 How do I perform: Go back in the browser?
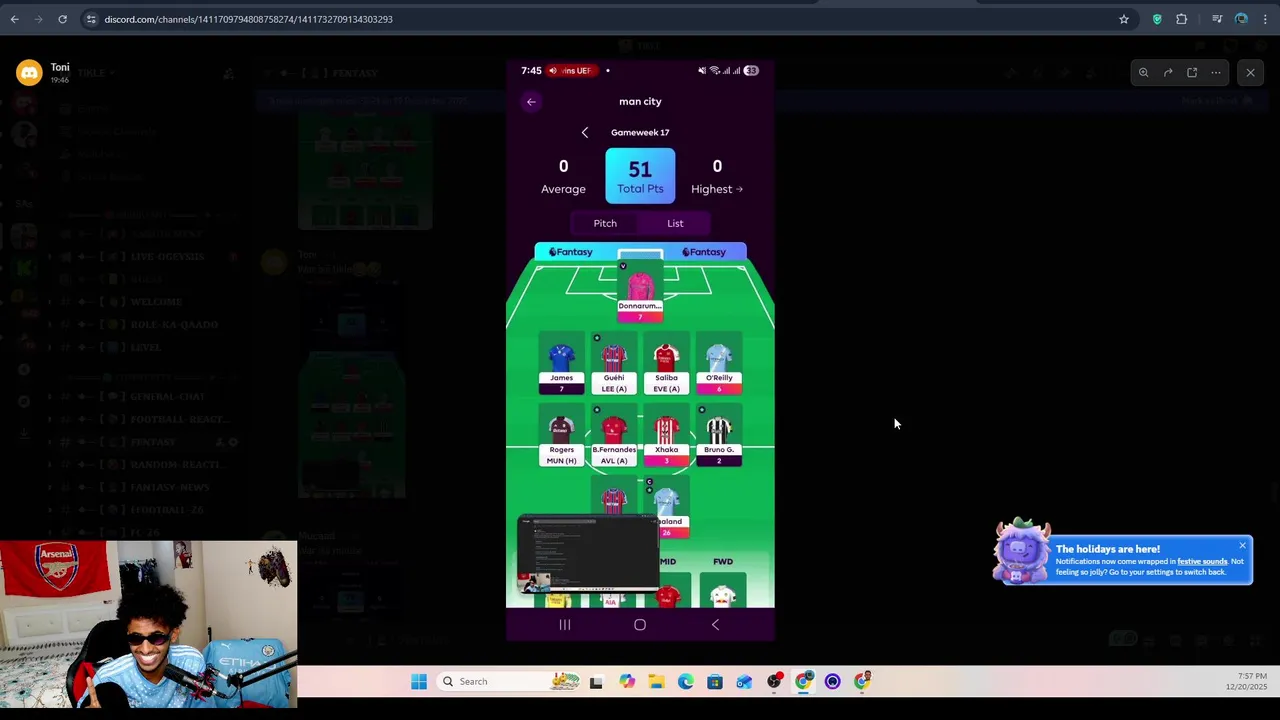tap(14, 19)
